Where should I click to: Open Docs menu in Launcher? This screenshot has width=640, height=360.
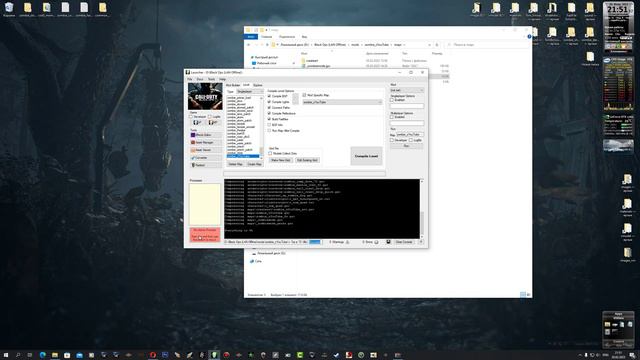200,79
